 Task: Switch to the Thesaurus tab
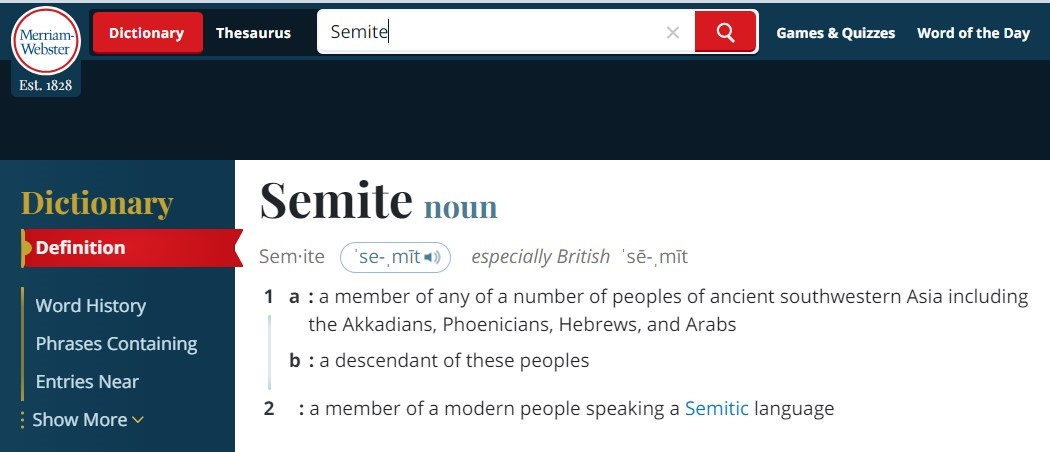(253, 33)
